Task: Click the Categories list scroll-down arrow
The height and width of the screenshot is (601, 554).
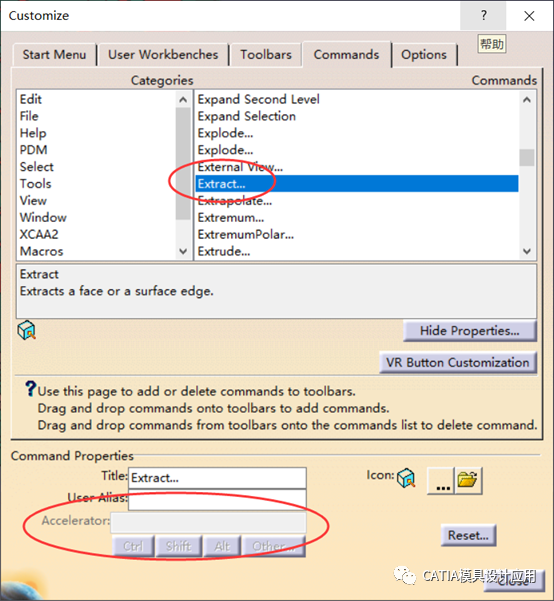Action: pos(183,251)
